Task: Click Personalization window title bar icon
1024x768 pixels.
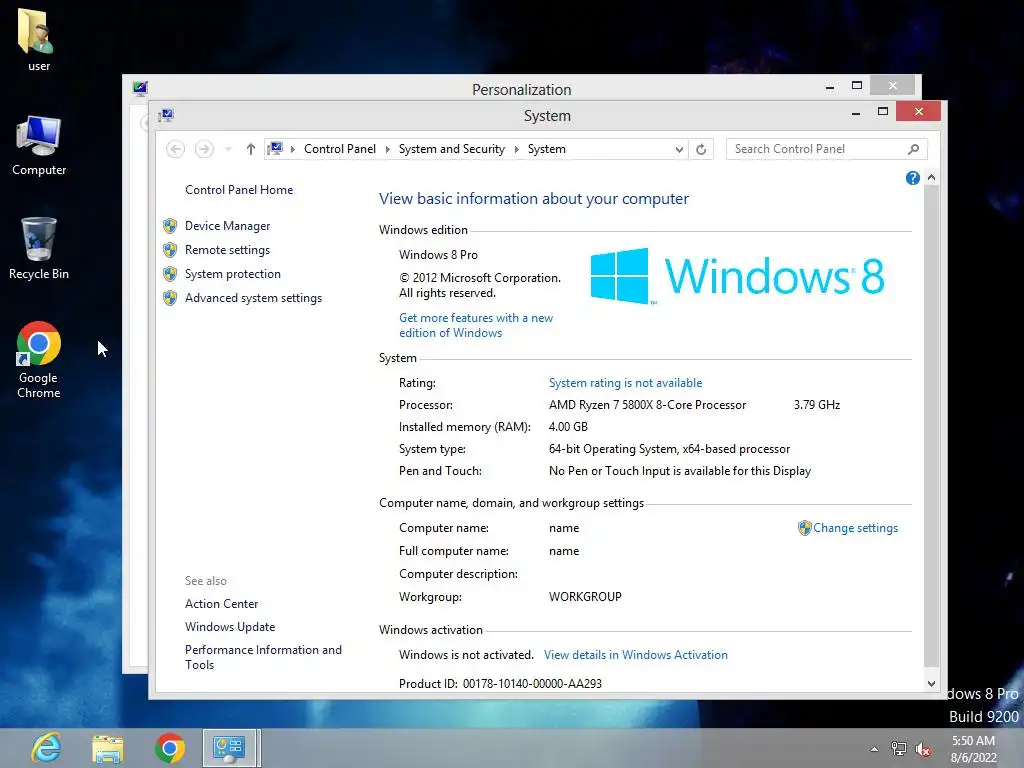Action: [x=140, y=88]
